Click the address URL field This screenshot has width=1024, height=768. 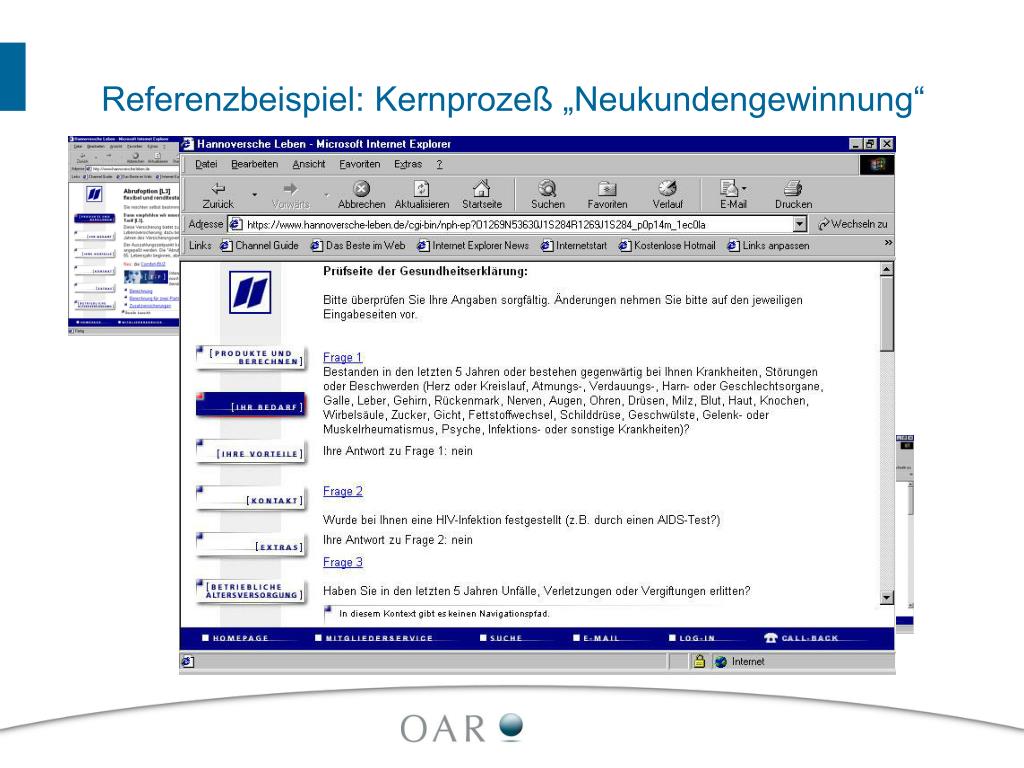519,225
